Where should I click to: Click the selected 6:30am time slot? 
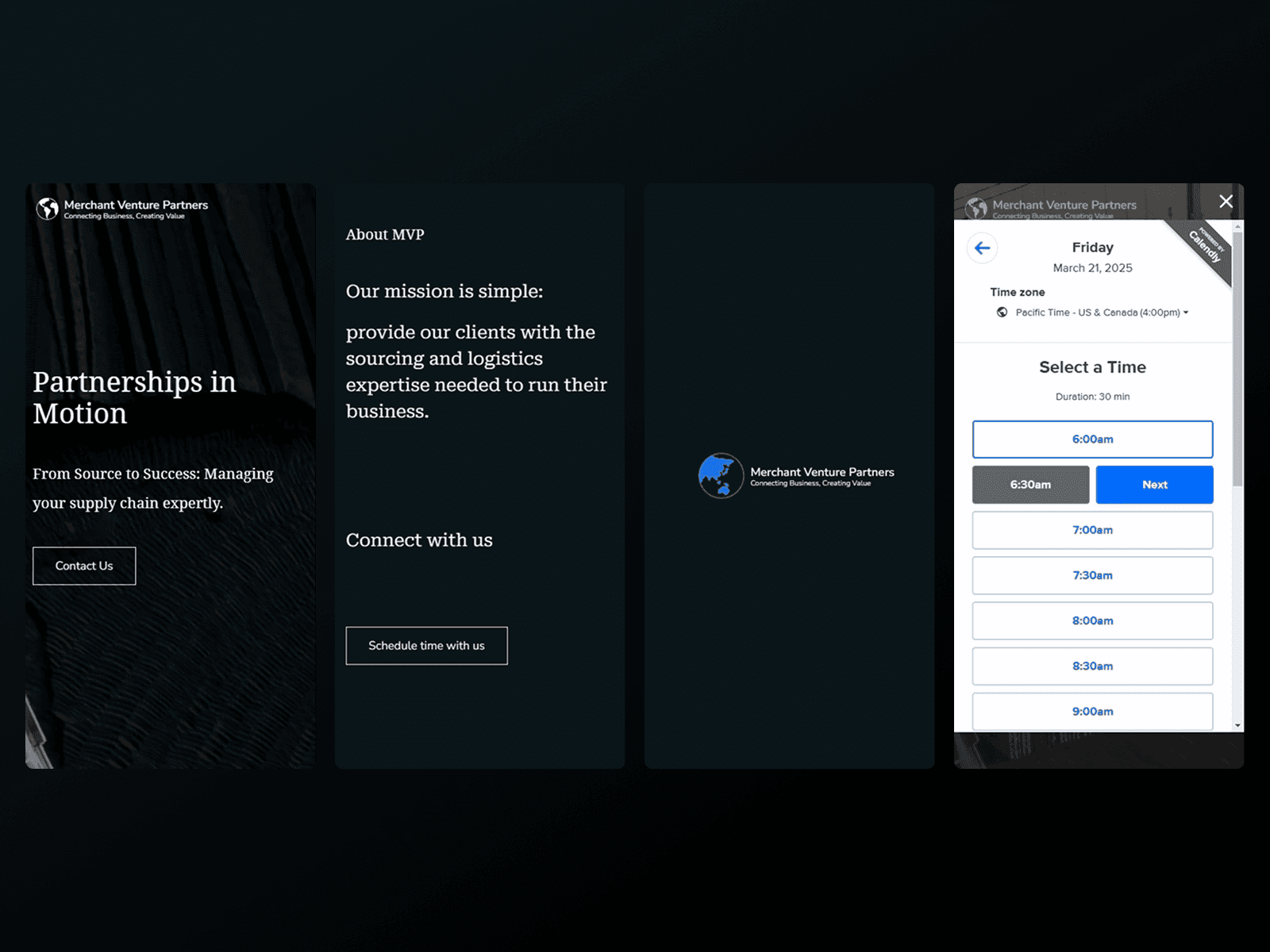tap(1030, 485)
